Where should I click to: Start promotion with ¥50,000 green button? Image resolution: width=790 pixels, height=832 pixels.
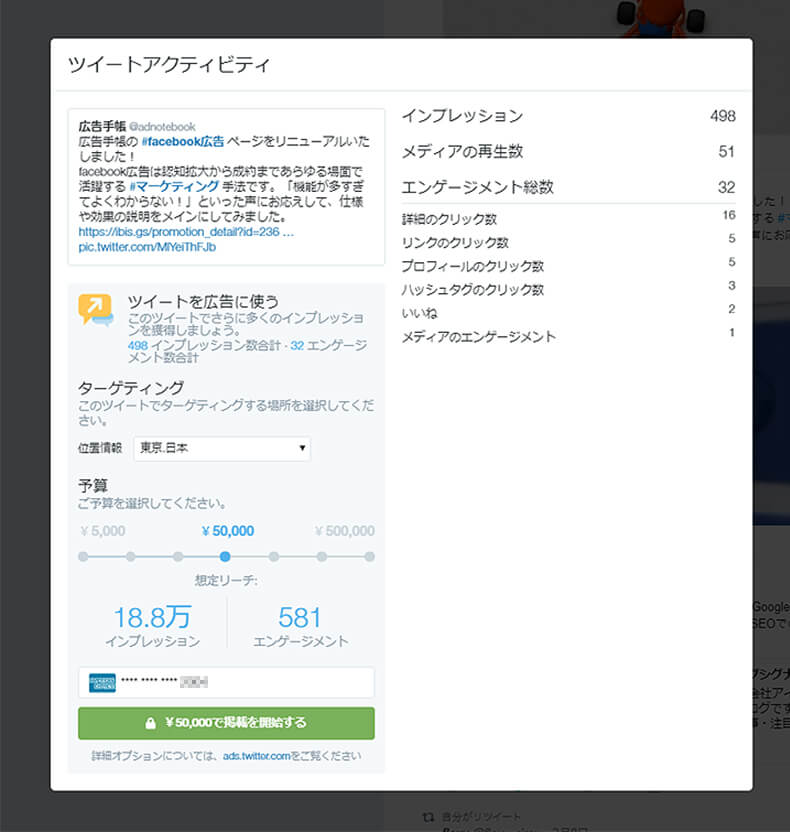(226, 723)
